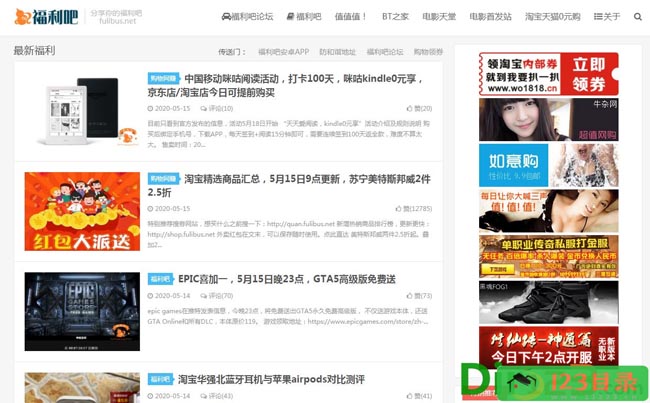The height and width of the screenshot is (403, 650).
Task: Open the 牛杂网 超值网购 ad banner
Action: [548, 120]
